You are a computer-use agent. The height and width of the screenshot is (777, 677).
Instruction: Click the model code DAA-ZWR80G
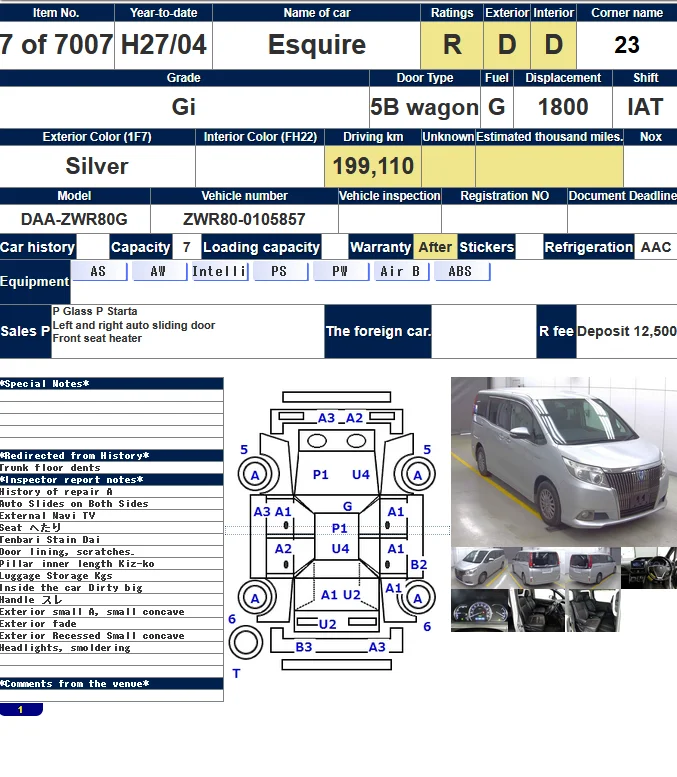[74, 219]
